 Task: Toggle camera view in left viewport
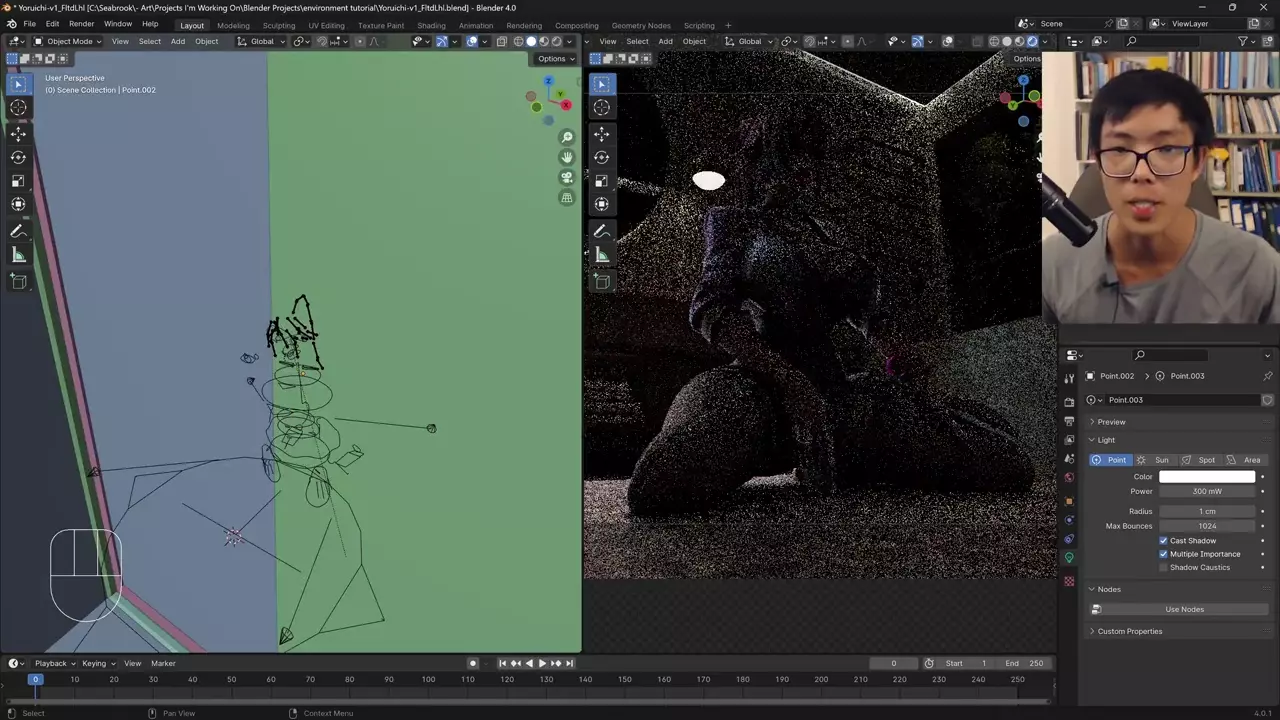click(x=567, y=178)
